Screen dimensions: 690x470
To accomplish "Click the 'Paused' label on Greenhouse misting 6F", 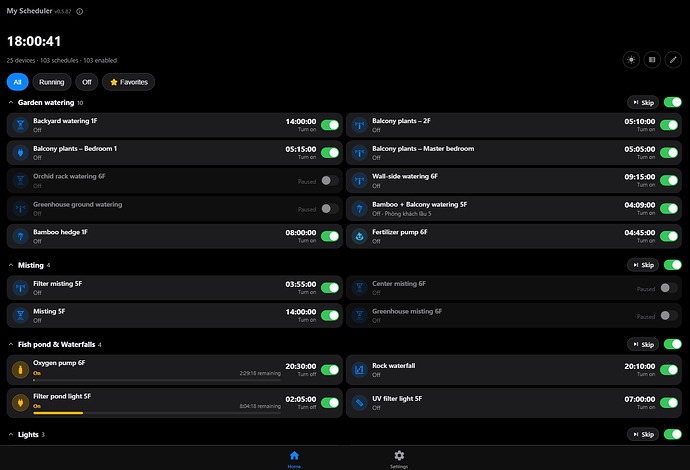I will [646, 317].
